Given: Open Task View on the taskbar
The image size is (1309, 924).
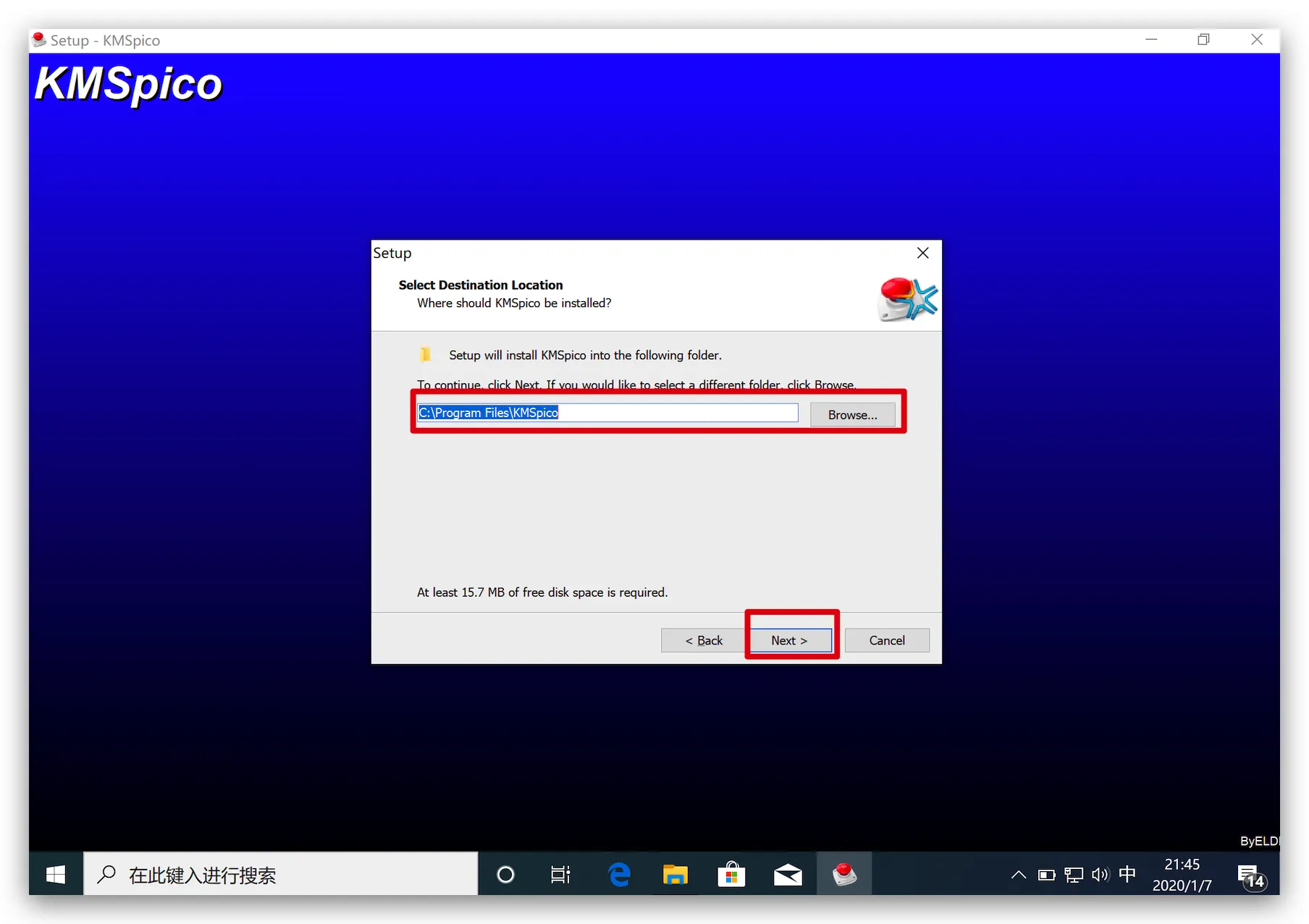Looking at the screenshot, I should pos(560,875).
